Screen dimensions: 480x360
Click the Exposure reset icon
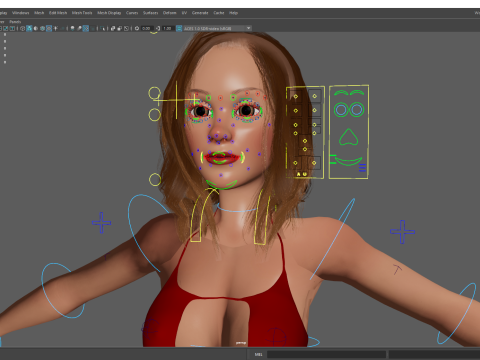137,28
